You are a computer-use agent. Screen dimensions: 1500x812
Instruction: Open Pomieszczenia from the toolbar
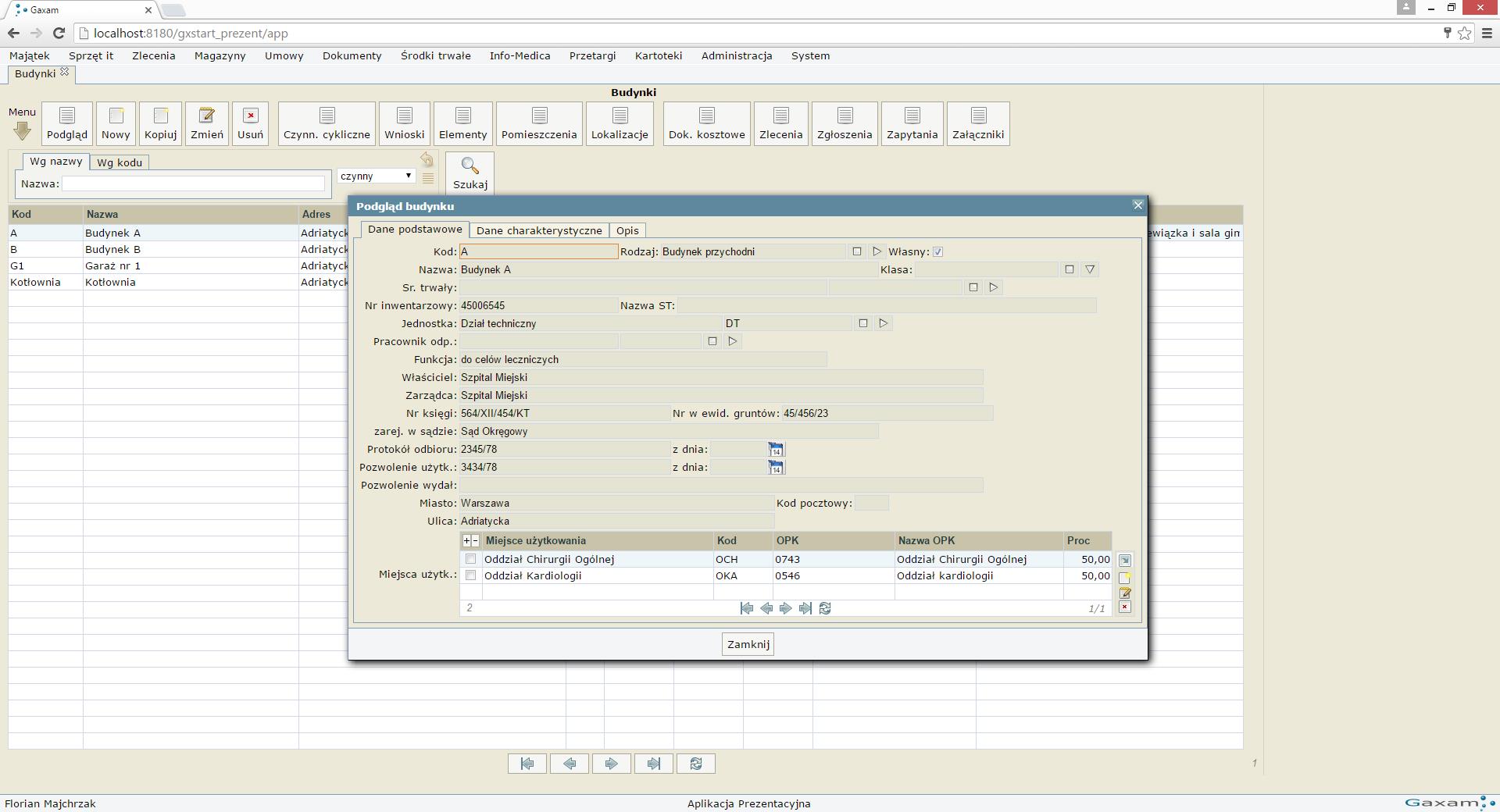click(539, 123)
